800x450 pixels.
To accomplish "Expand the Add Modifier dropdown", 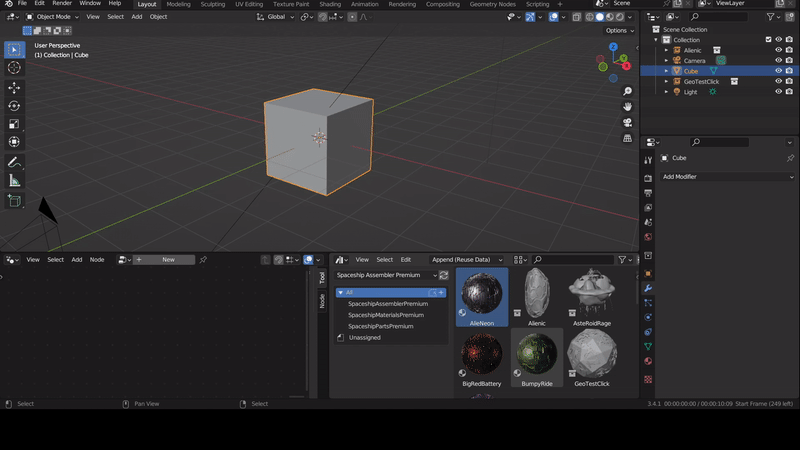I will pos(725,177).
